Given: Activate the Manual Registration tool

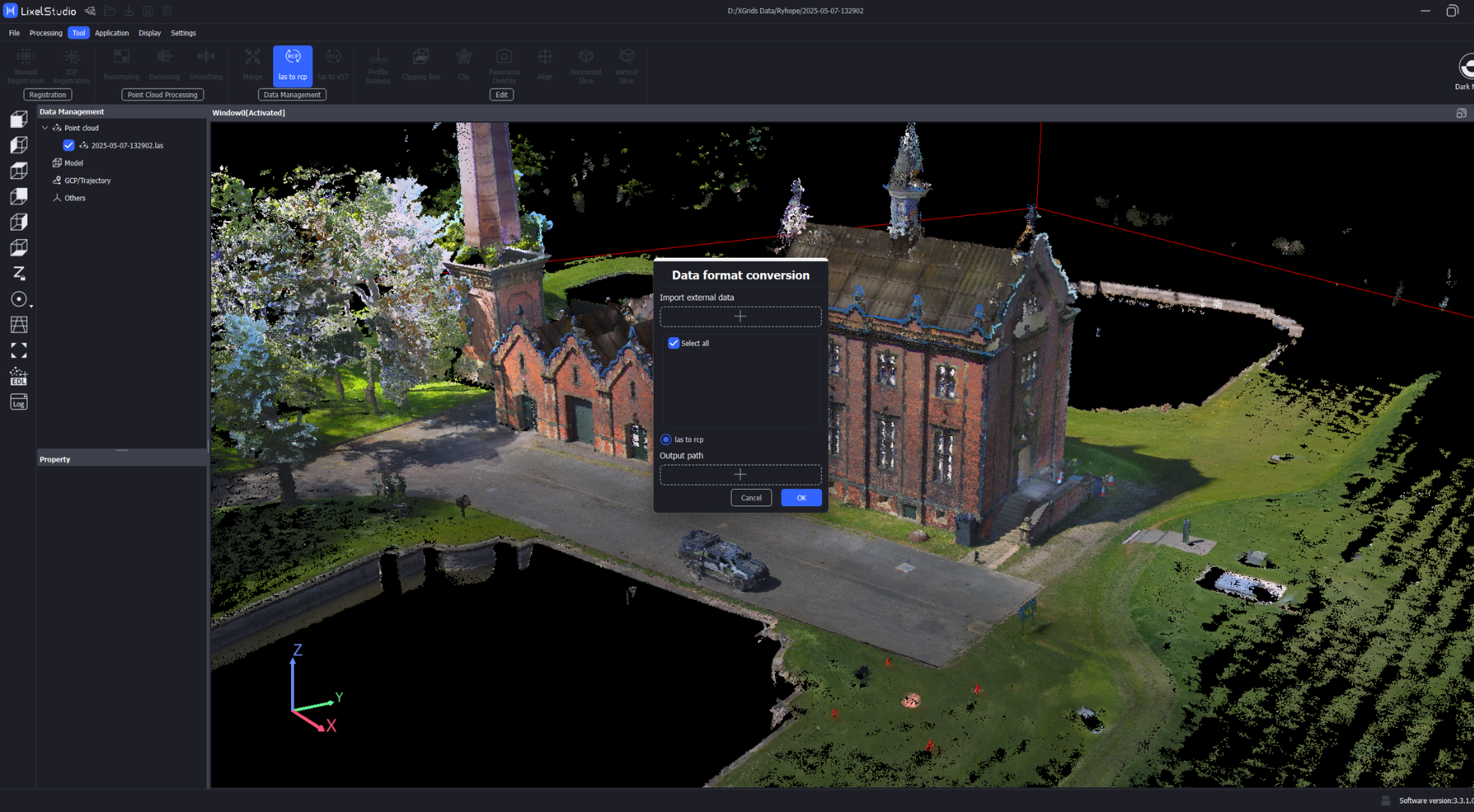Looking at the screenshot, I should point(25,64).
